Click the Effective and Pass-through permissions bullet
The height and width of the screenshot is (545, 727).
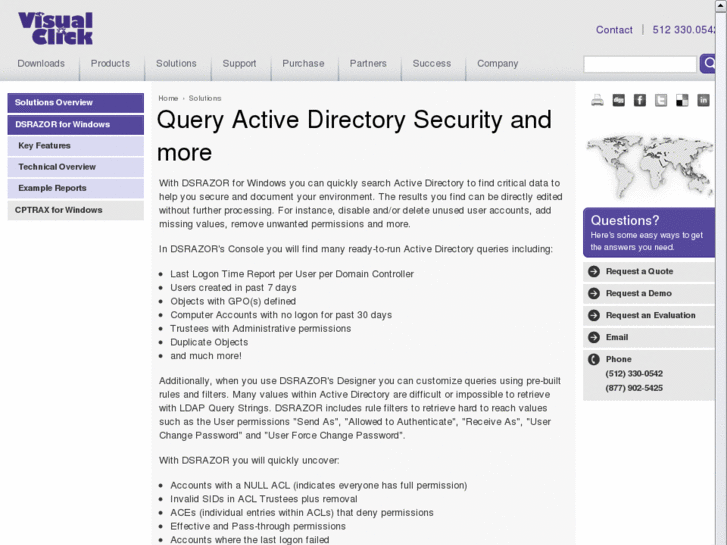[258, 526]
